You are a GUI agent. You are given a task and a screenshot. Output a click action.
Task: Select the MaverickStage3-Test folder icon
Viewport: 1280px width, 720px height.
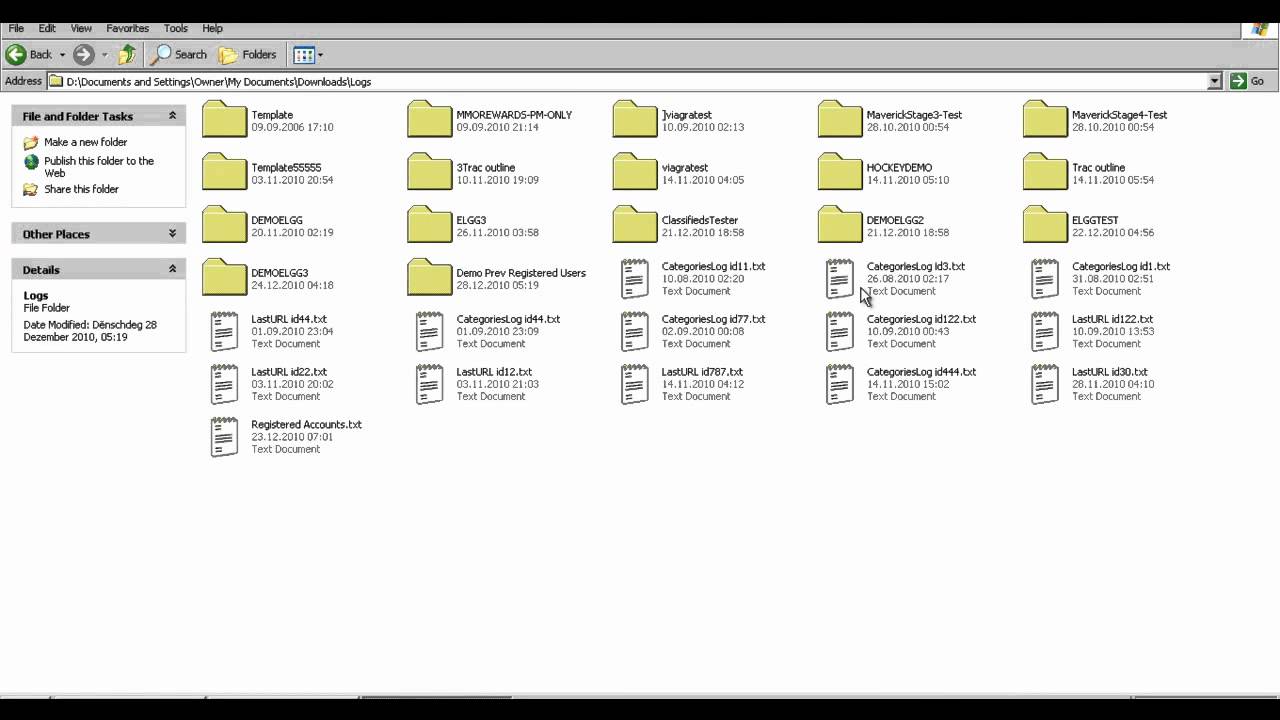[x=839, y=119]
